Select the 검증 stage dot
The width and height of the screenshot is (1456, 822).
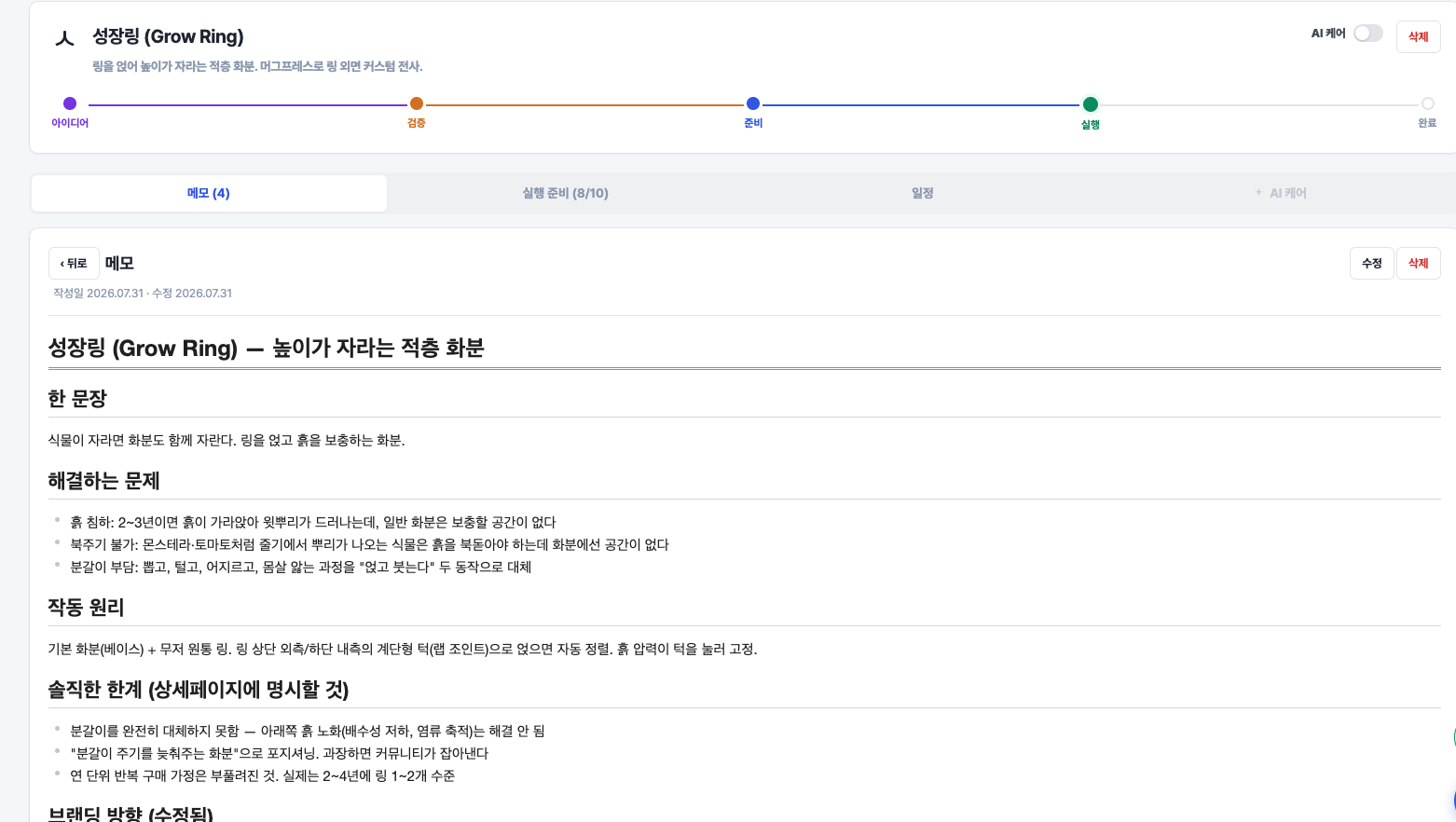417,103
